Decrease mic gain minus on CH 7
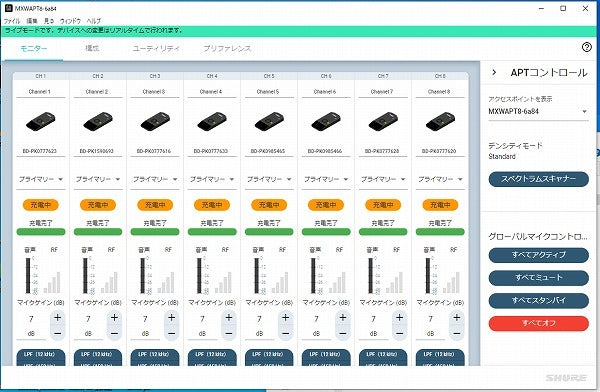The height and width of the screenshot is (392, 600). [x=399, y=334]
